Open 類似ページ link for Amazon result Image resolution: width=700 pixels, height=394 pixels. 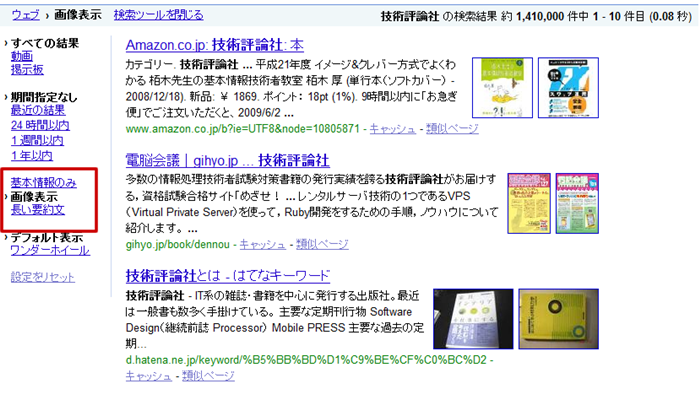point(452,129)
